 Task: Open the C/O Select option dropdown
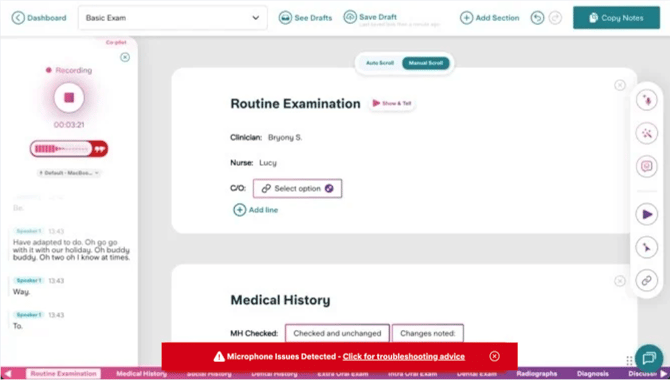pyautogui.click(x=297, y=189)
